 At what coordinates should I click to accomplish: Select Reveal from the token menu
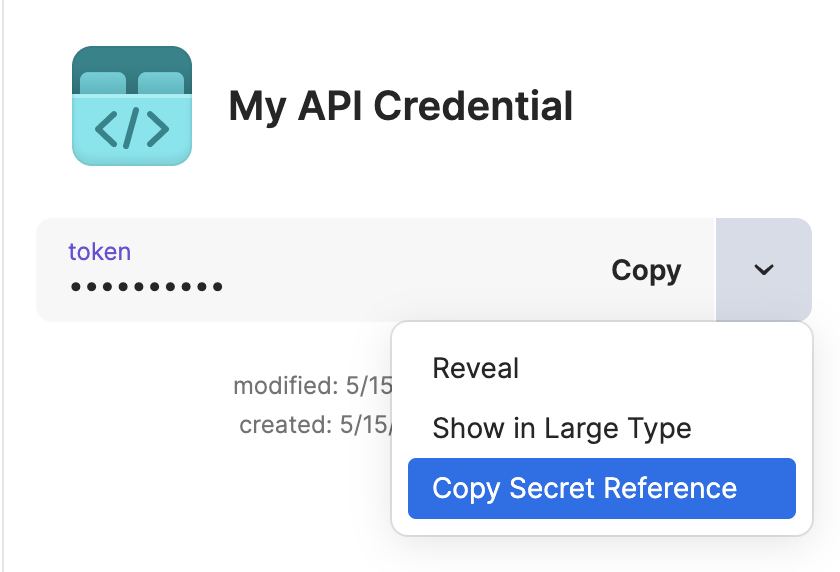[x=475, y=368]
